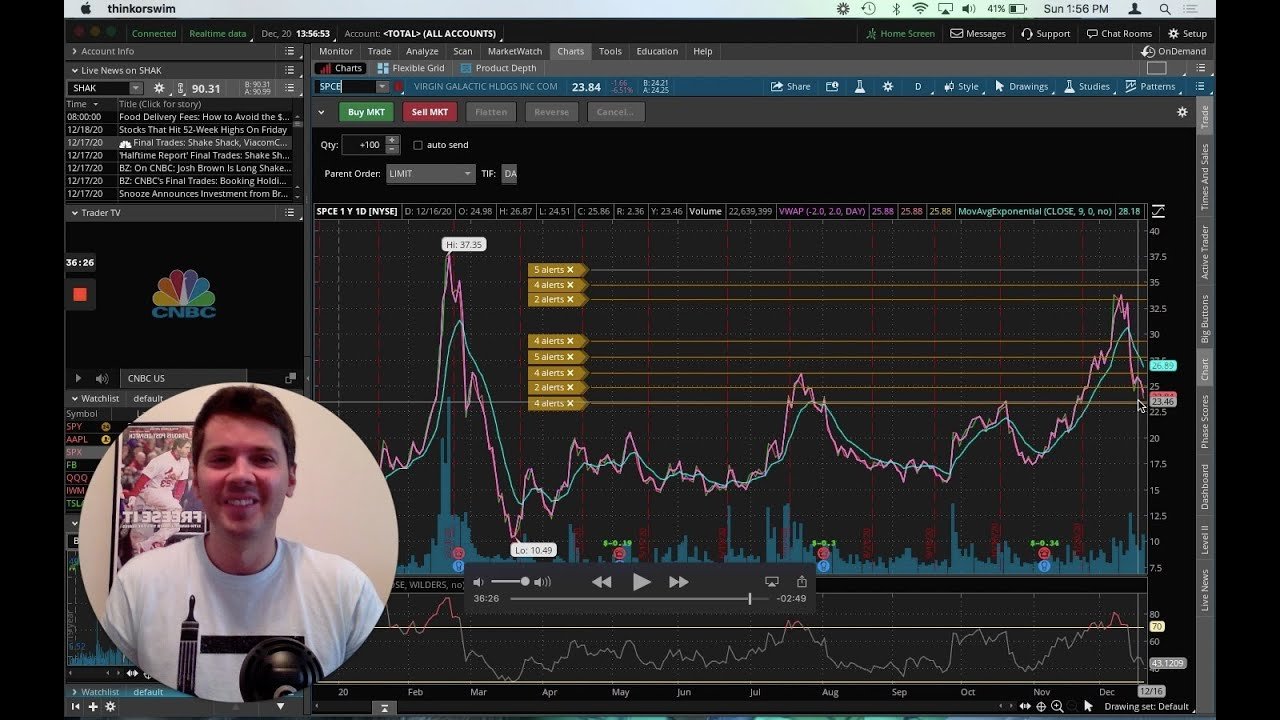The height and width of the screenshot is (720, 1280).
Task: Change the D timeframe aggregation
Action: coord(918,87)
